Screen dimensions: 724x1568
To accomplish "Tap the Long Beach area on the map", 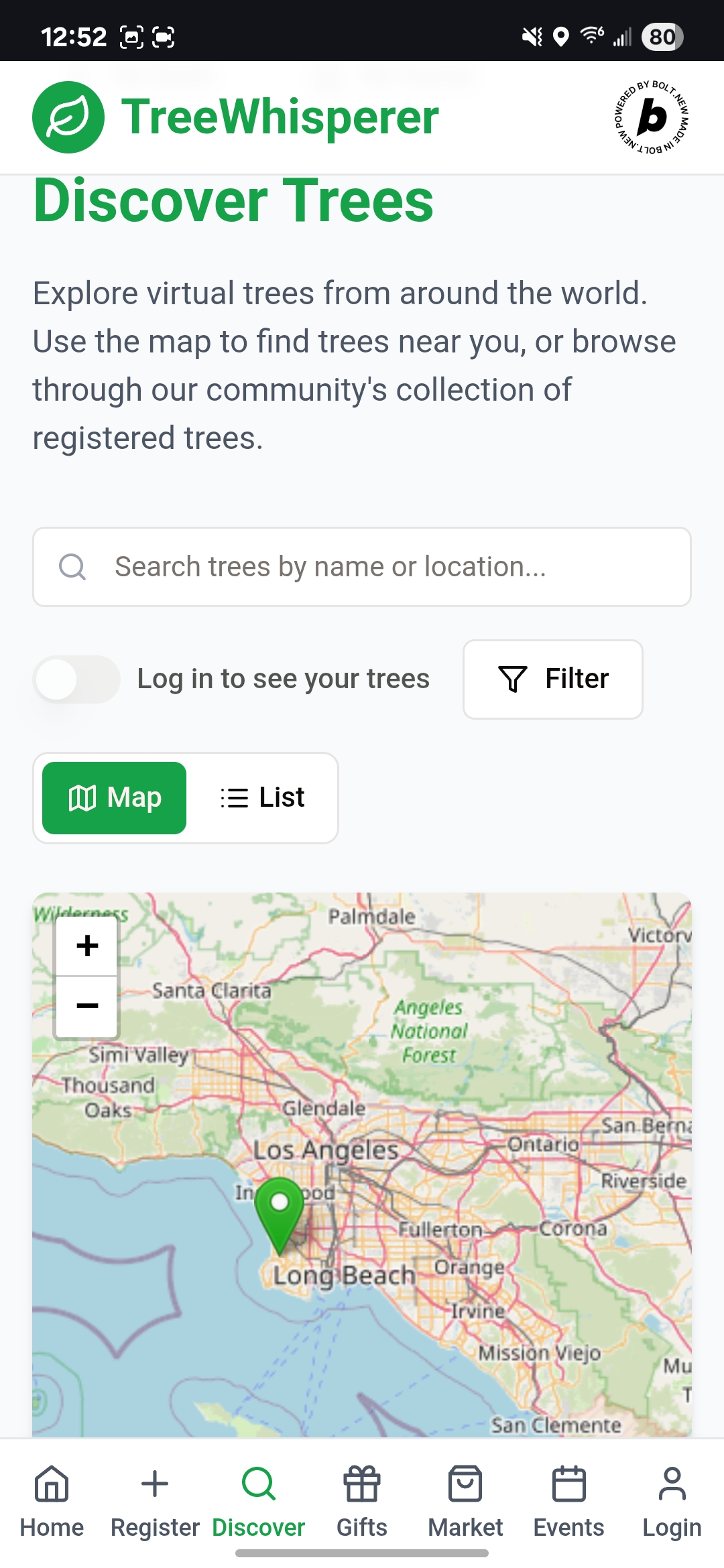I will (345, 1275).
